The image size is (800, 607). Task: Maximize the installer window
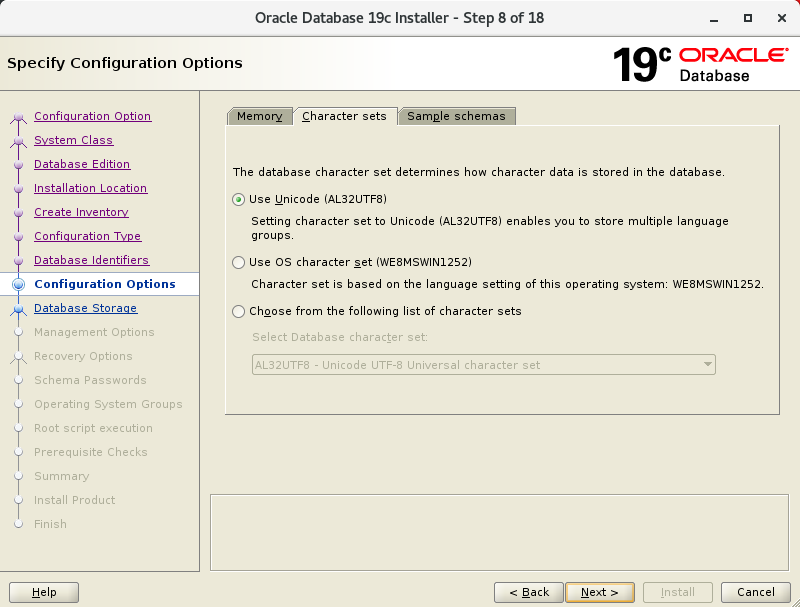tap(747, 18)
